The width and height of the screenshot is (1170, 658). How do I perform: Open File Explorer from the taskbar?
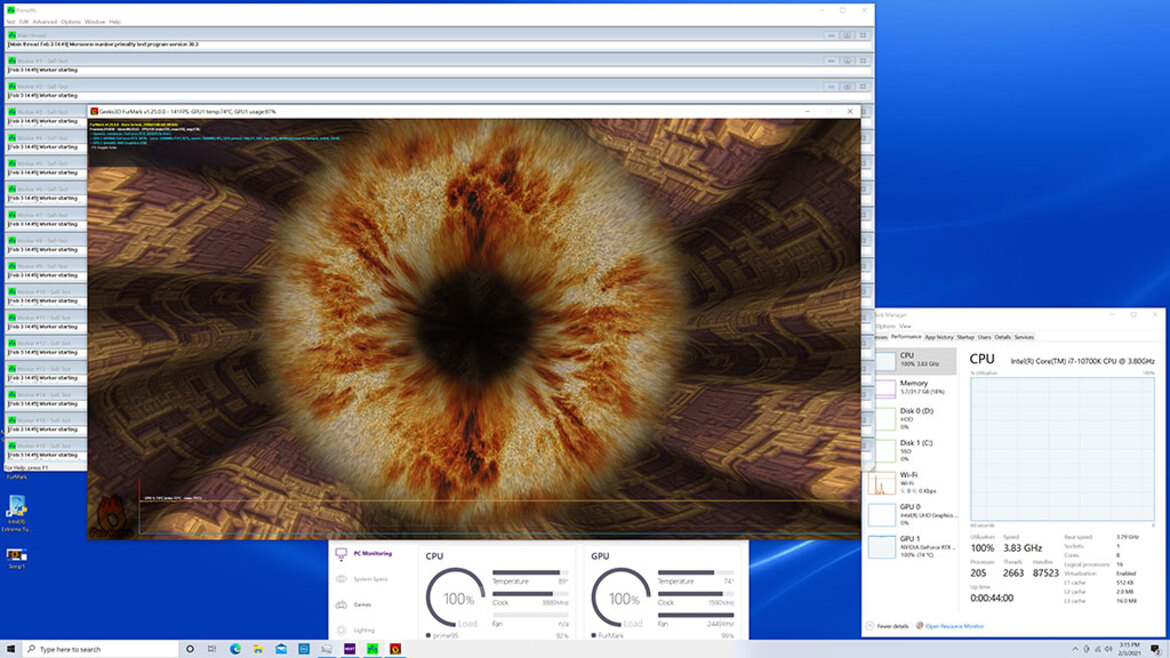[258, 649]
